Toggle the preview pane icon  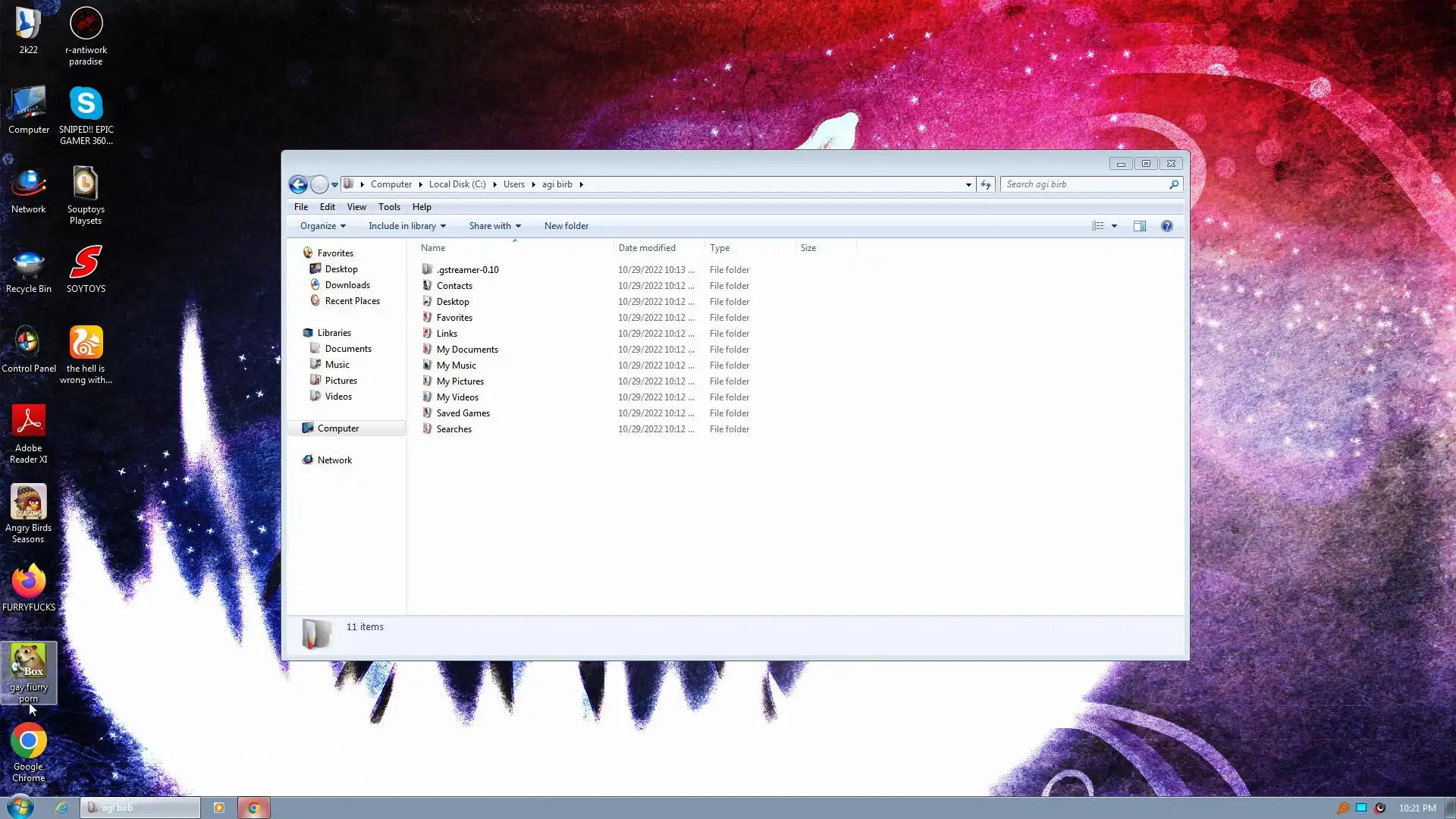point(1139,226)
